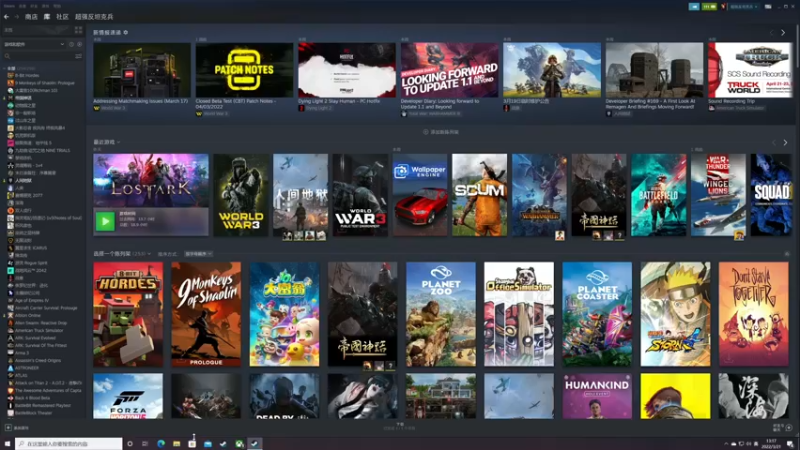This screenshot has width=800, height=450.
Task: Open Developer Briefing #169 news card
Action: click(x=654, y=79)
